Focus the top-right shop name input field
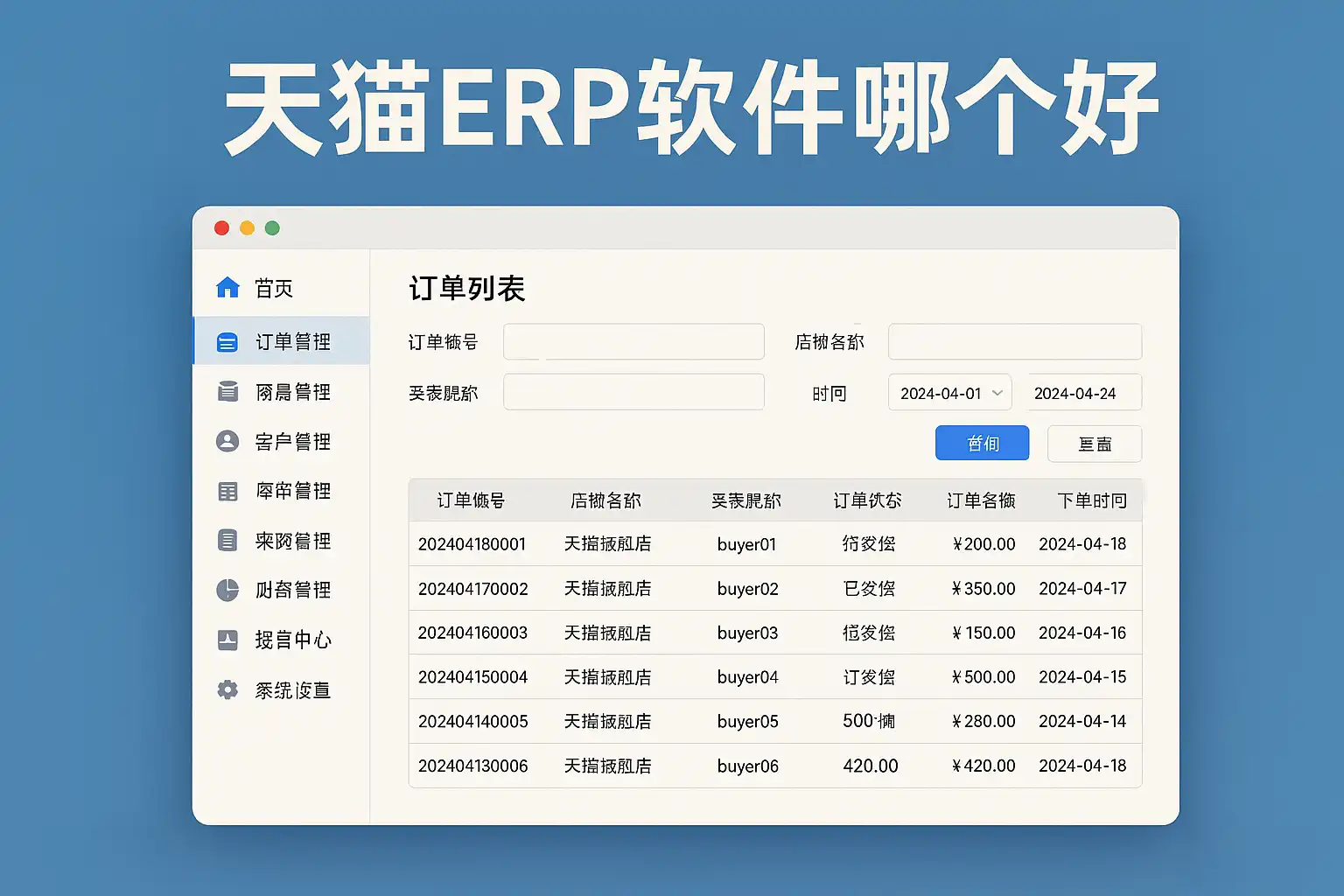Screen dimensions: 1344x896 coord(1014,341)
